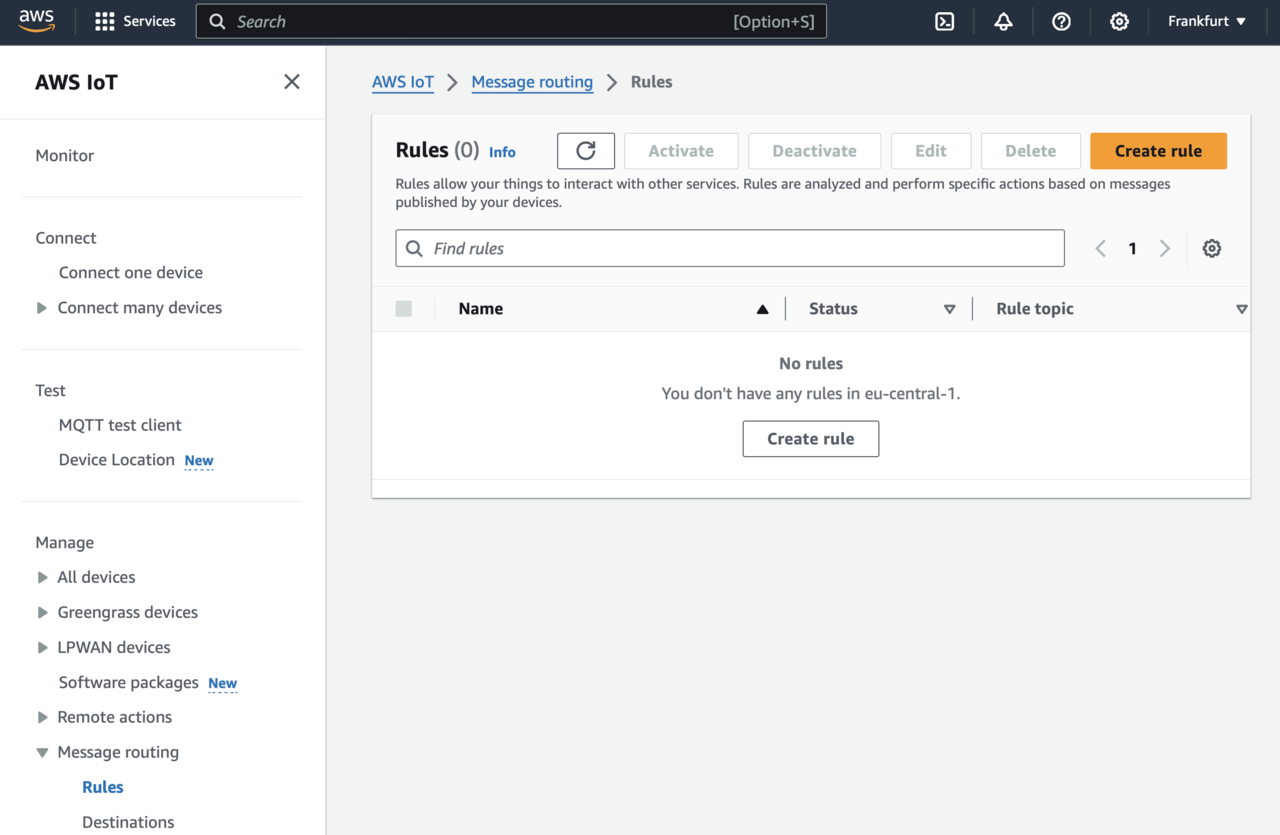Open the Frankfurt region dropdown

pos(1207,21)
